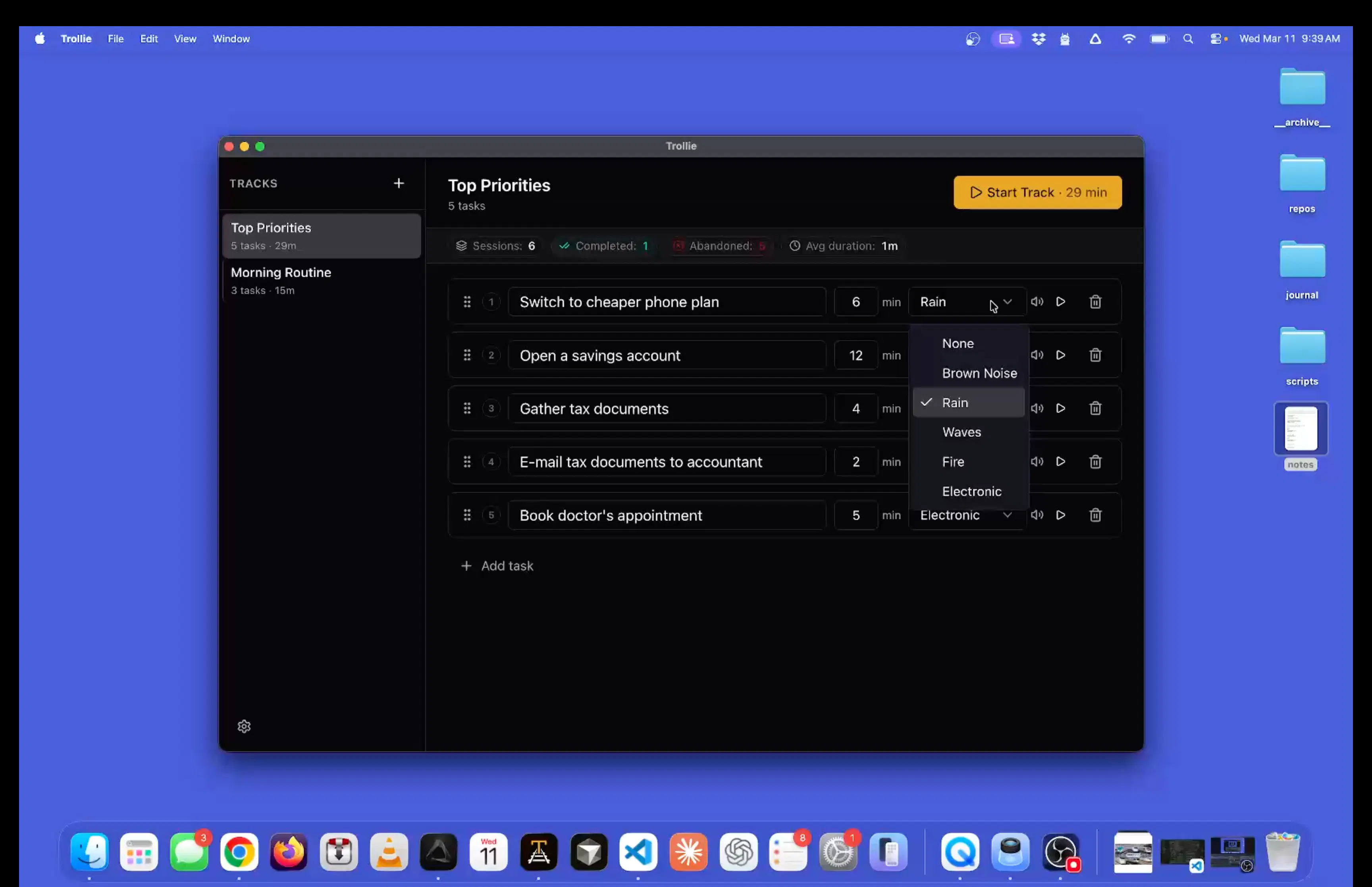Open the Trollie application menu
Viewport: 1372px width, 887px height.
coord(76,39)
